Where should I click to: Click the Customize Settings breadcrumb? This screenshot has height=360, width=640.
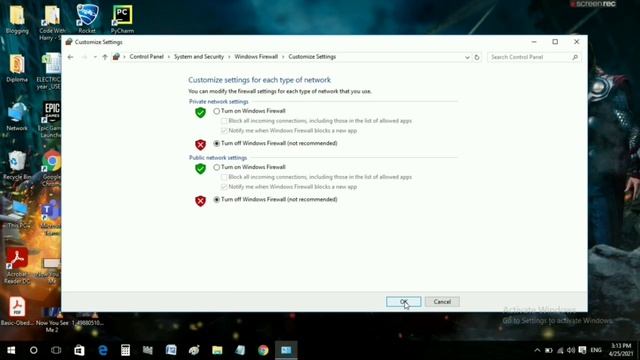[x=312, y=57]
